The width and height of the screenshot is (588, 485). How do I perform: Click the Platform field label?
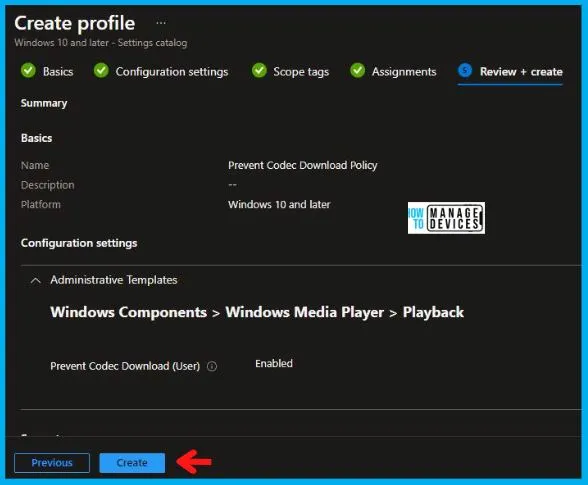click(x=40, y=204)
